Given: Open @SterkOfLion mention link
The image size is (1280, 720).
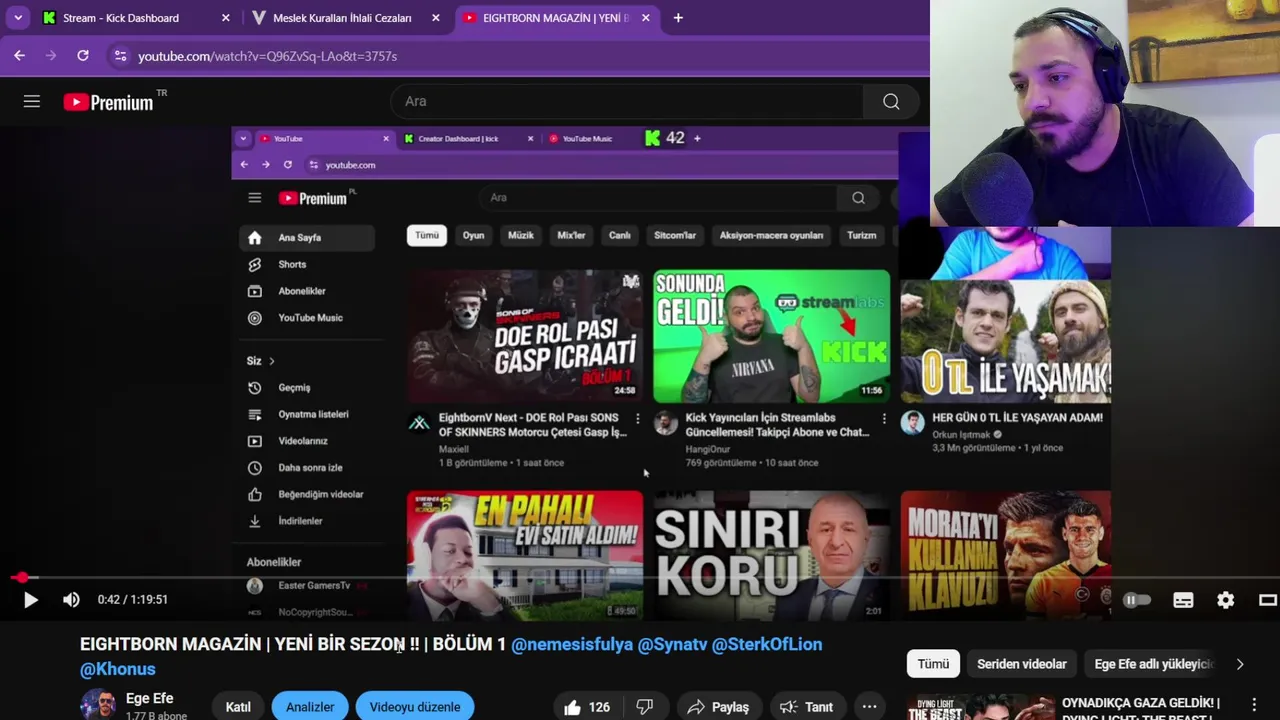Looking at the screenshot, I should (767, 644).
